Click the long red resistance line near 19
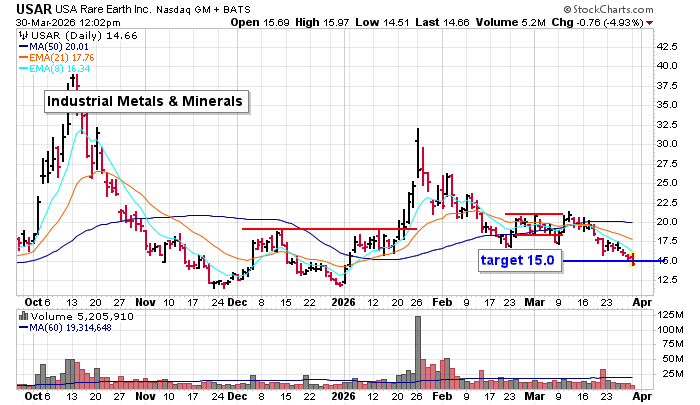The width and height of the screenshot is (700, 405). tap(328, 229)
